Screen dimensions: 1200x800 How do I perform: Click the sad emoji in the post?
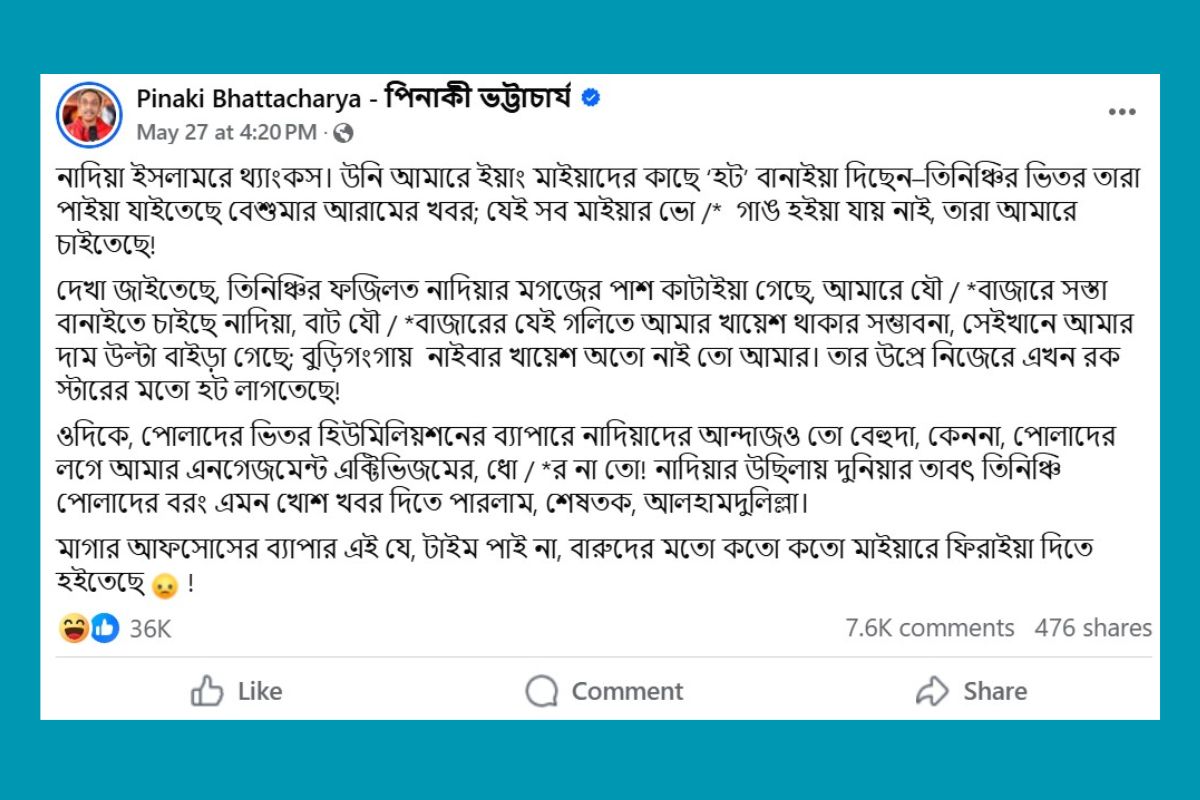coord(165,586)
